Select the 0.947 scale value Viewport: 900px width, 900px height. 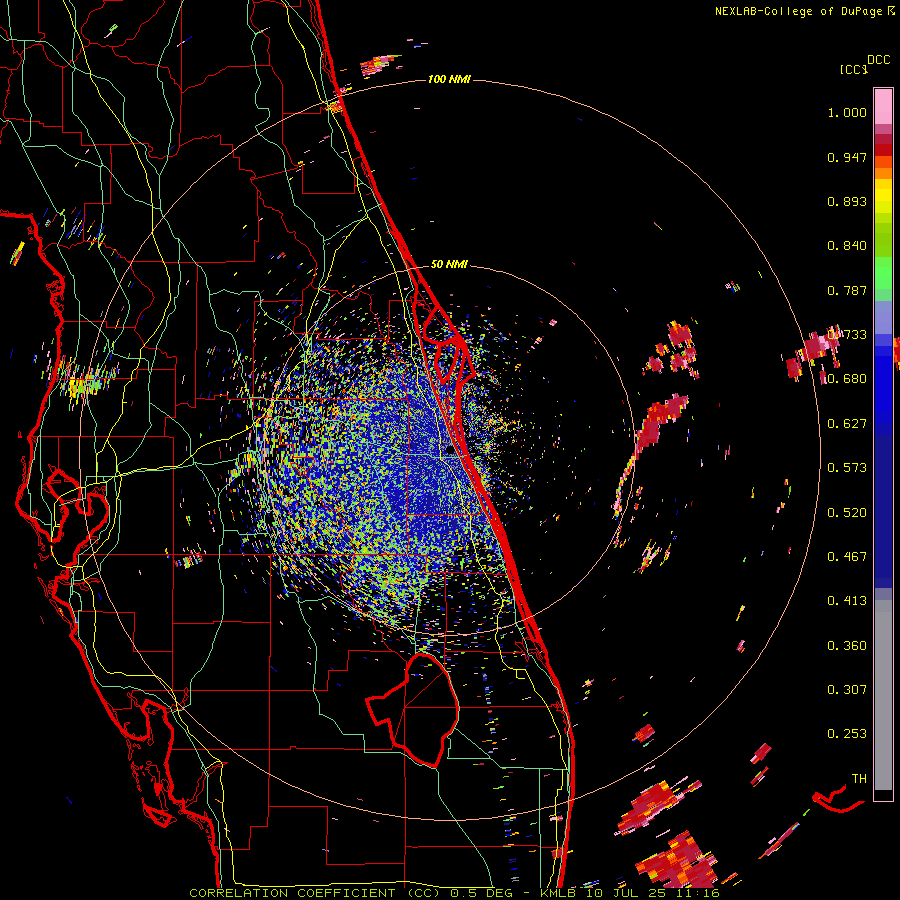847,157
